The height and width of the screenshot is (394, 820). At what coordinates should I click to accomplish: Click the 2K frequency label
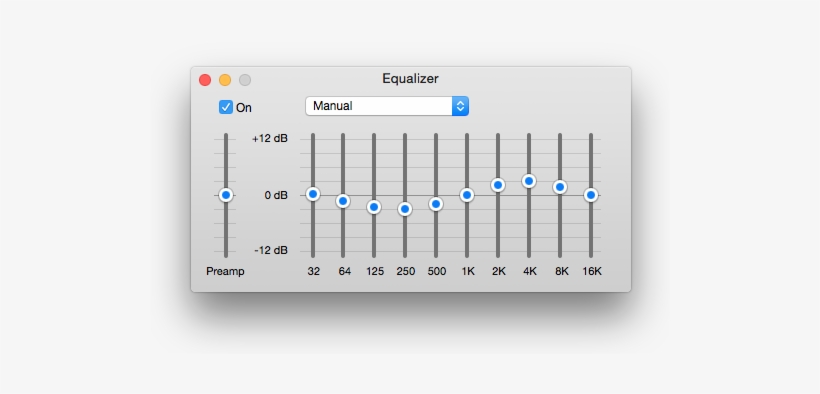[x=499, y=272]
